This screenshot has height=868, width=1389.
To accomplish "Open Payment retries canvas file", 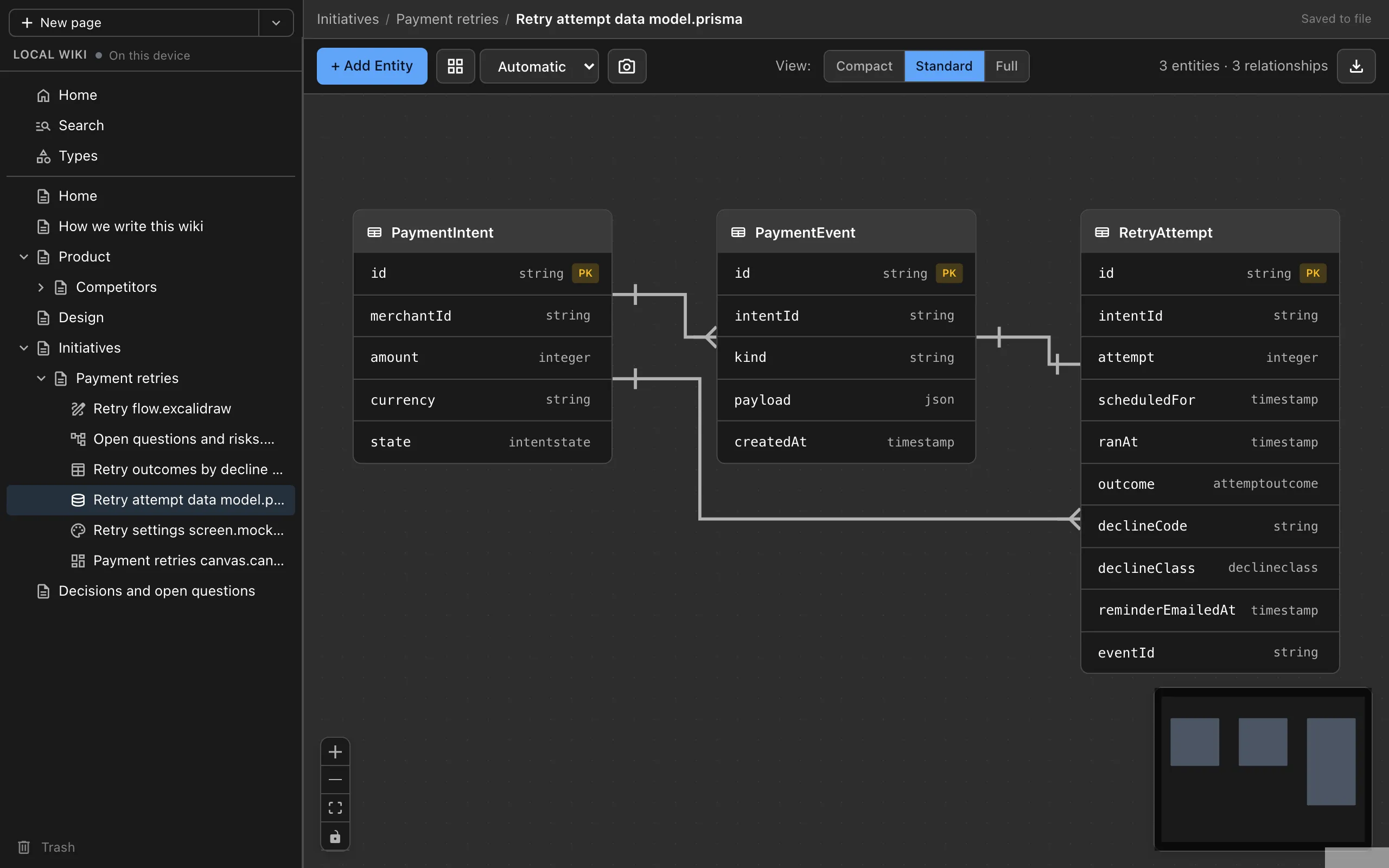I will (150, 560).
